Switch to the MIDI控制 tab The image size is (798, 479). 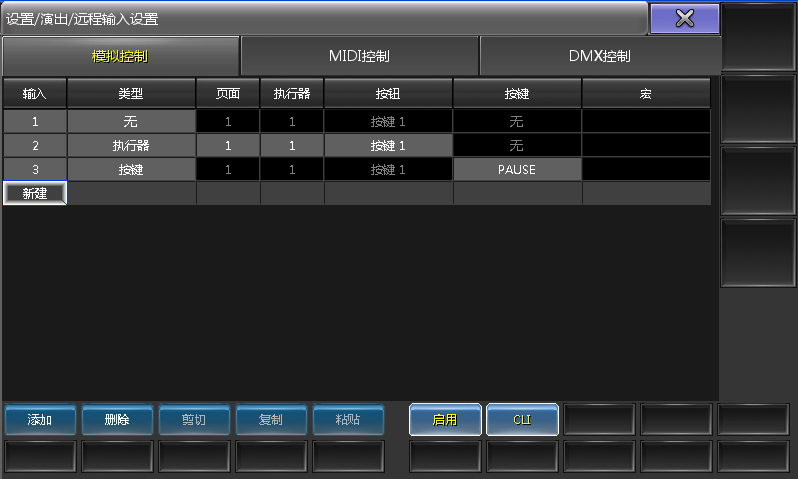pos(359,56)
